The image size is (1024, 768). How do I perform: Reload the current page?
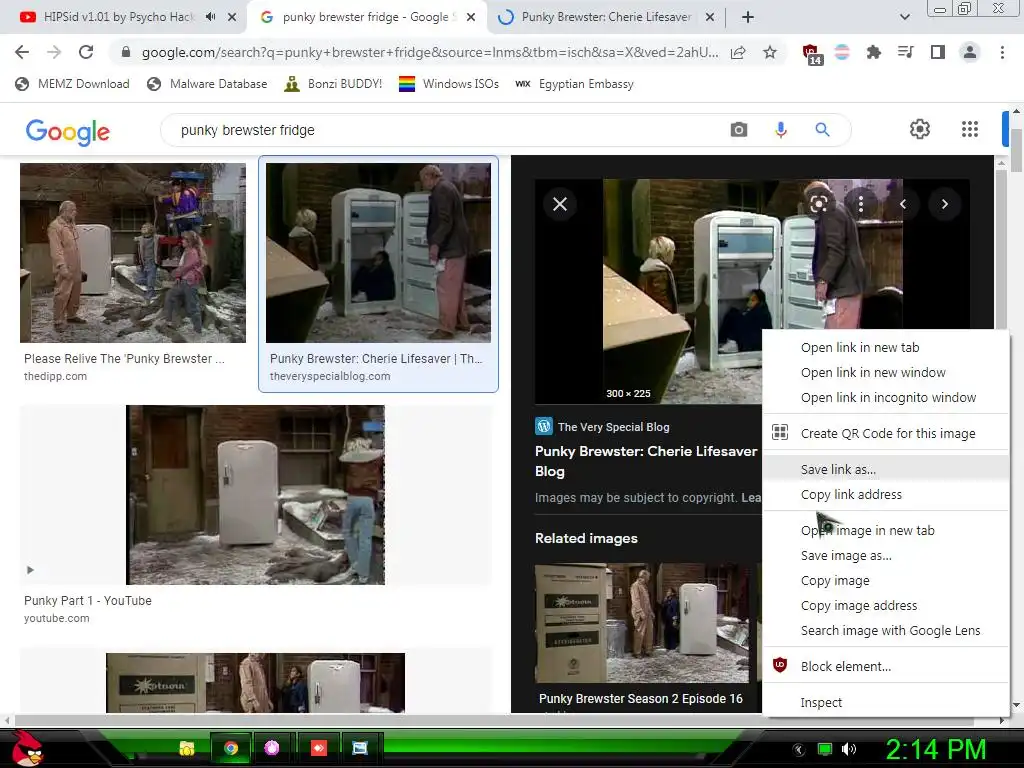click(86, 52)
